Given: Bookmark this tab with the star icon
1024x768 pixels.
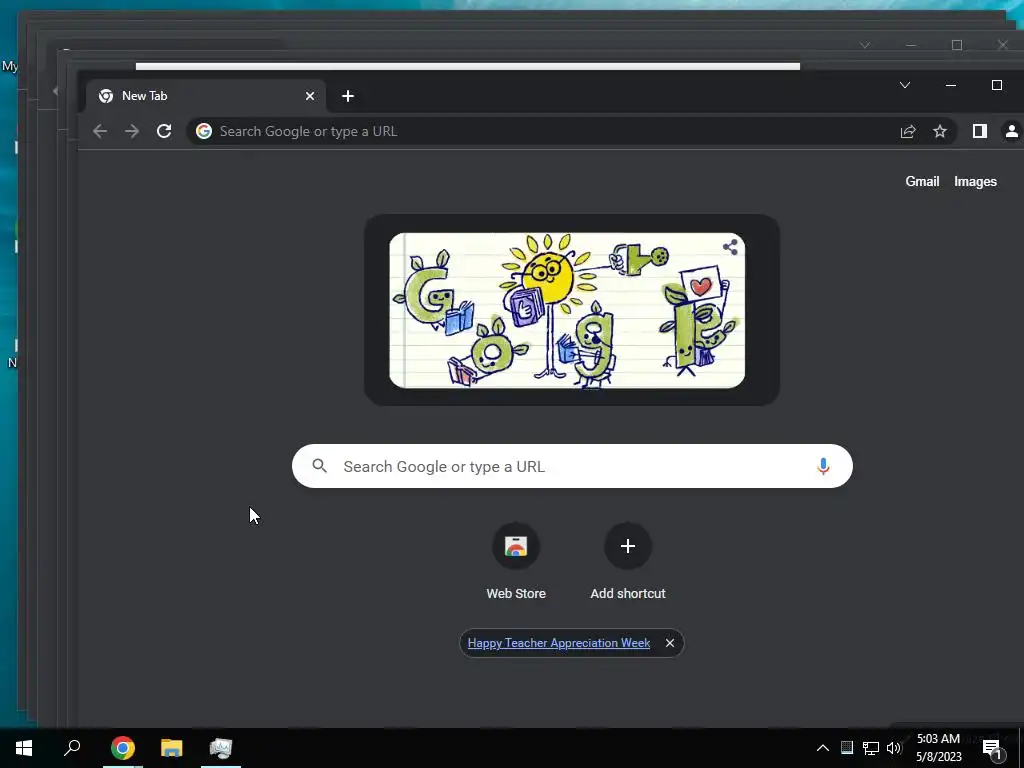Looking at the screenshot, I should pyautogui.click(x=940, y=131).
